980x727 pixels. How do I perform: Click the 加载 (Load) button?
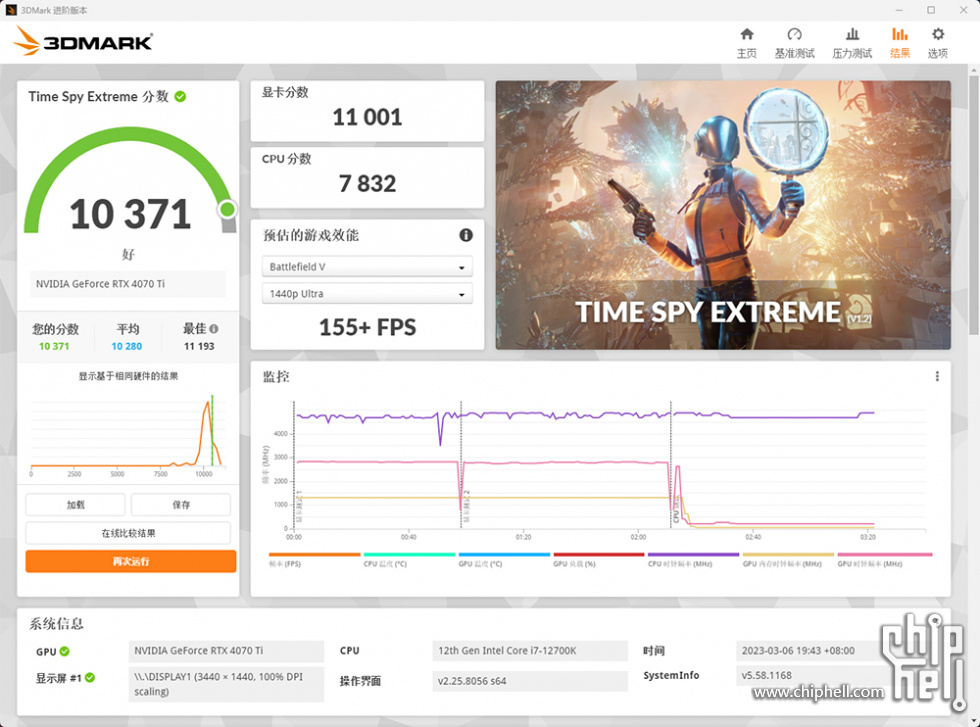[75, 504]
